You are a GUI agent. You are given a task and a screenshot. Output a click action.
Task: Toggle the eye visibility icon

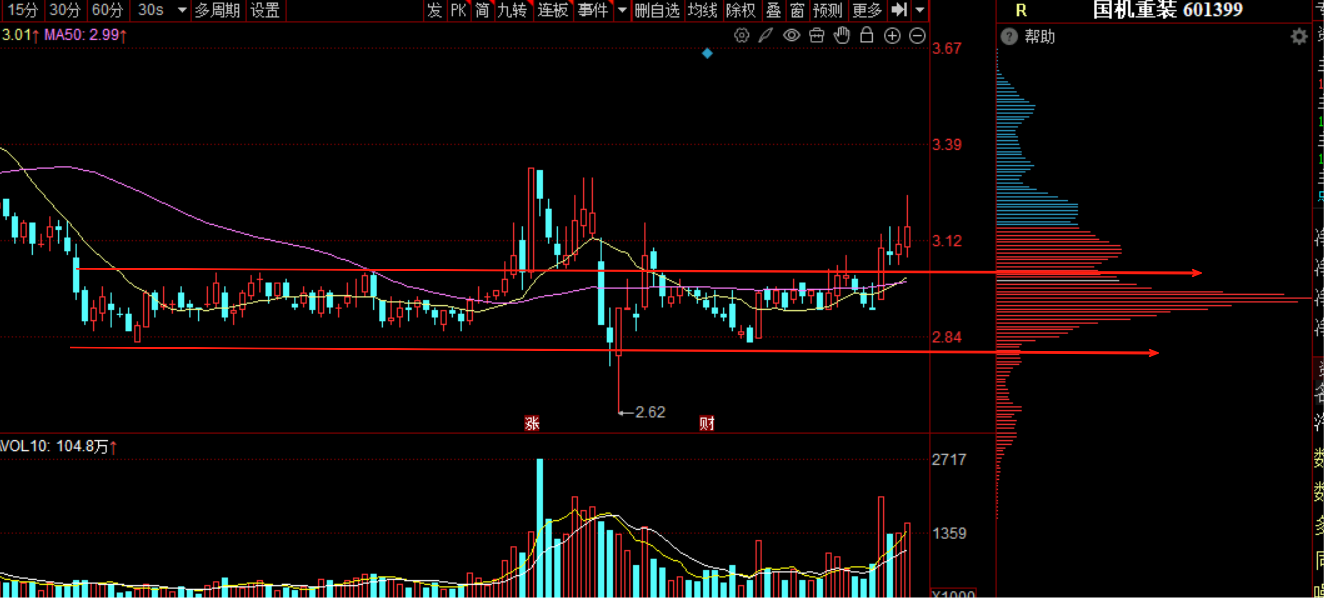[791, 35]
